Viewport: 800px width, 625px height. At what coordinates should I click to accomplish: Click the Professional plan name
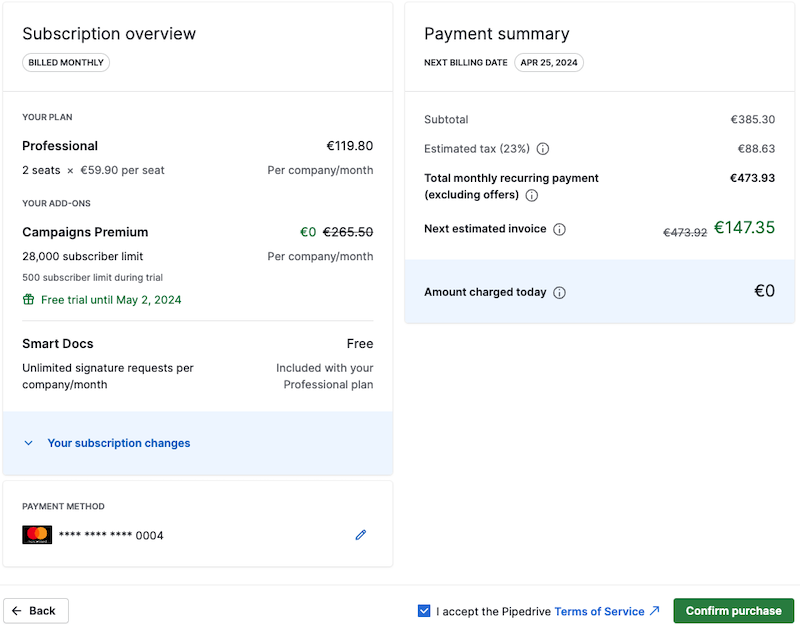[60, 145]
